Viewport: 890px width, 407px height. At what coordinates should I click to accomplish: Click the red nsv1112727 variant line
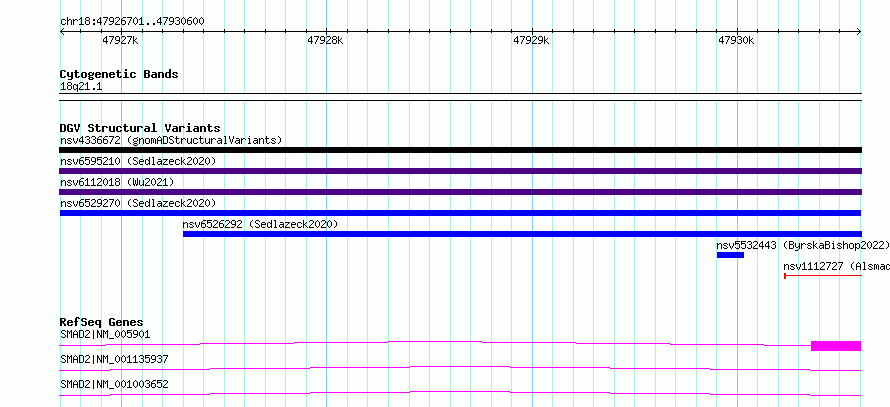click(x=823, y=276)
